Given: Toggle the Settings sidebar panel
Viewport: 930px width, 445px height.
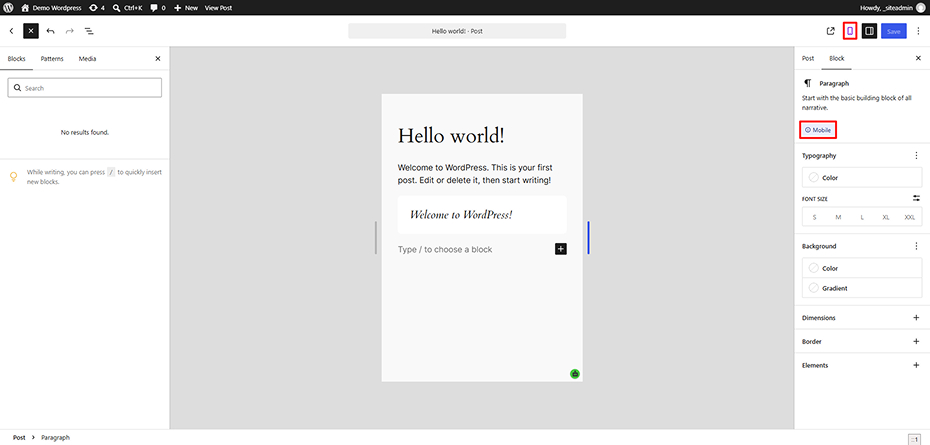Looking at the screenshot, I should 870,31.
